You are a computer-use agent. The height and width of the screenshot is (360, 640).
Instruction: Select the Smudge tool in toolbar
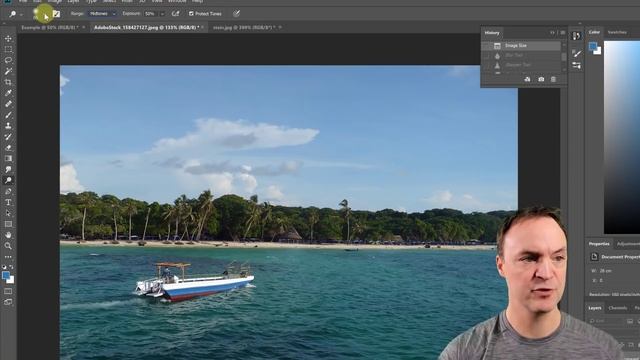[8, 169]
